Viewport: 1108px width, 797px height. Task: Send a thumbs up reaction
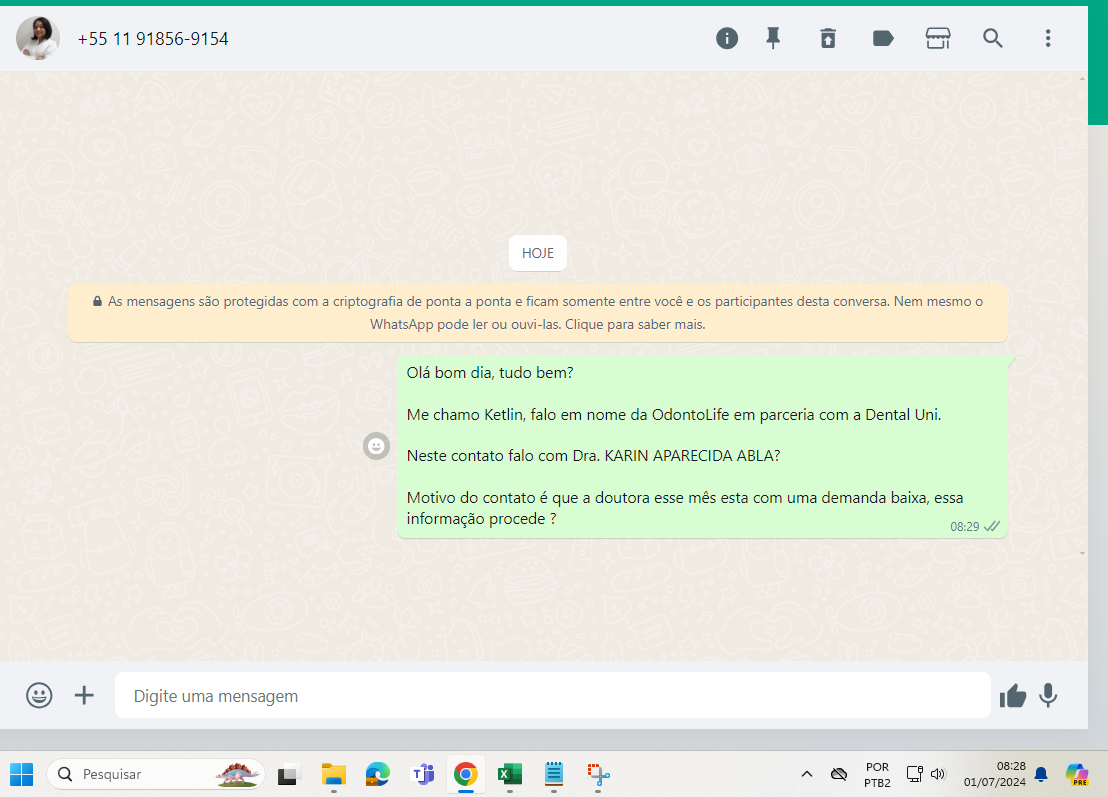click(x=1013, y=696)
